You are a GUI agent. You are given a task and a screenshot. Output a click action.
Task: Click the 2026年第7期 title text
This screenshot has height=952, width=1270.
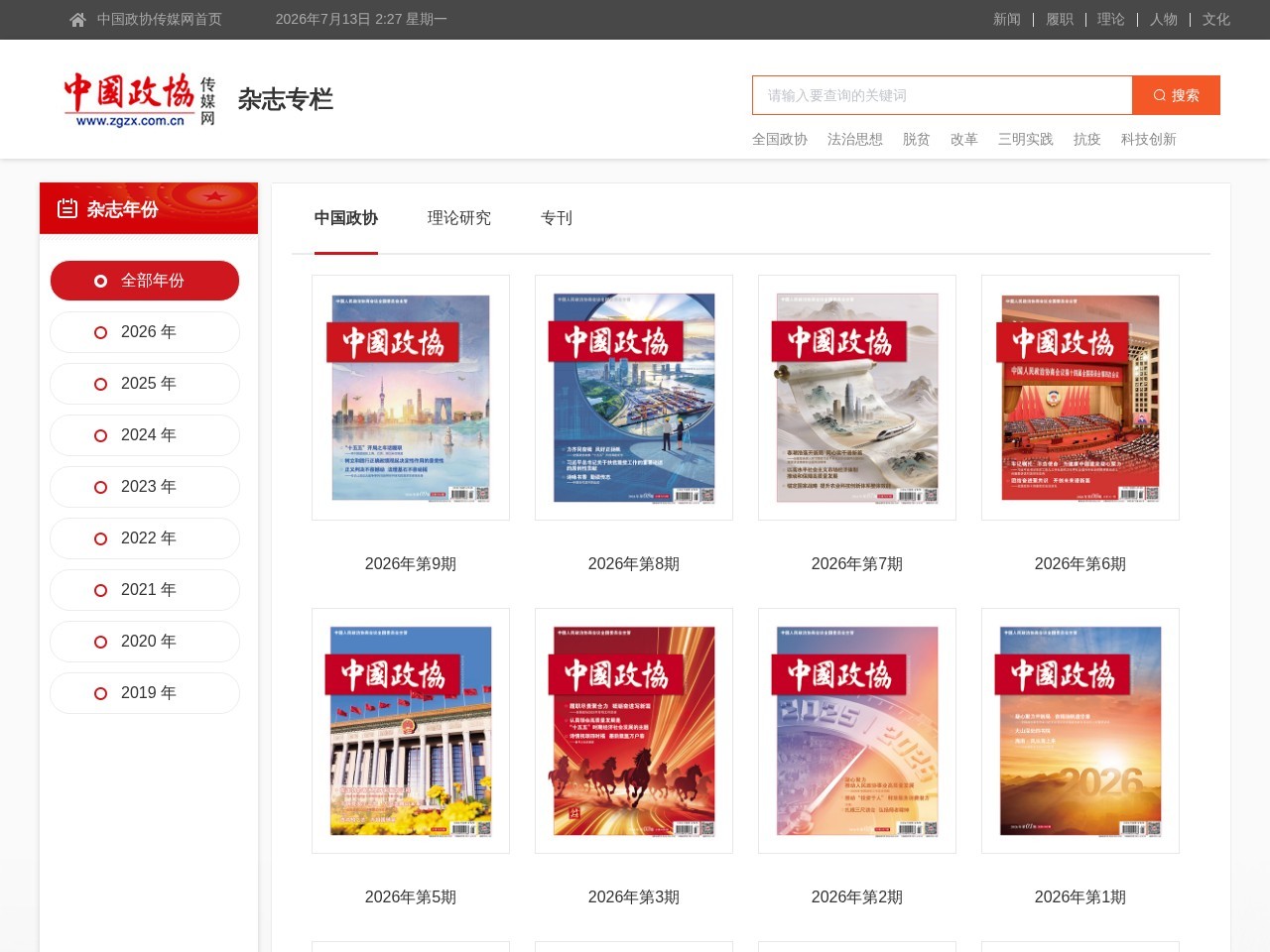(857, 564)
